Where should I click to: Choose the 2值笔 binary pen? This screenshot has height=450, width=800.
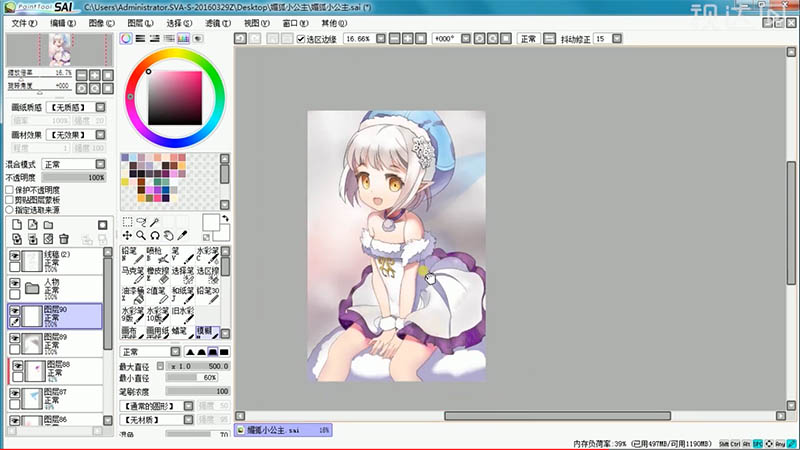click(157, 294)
